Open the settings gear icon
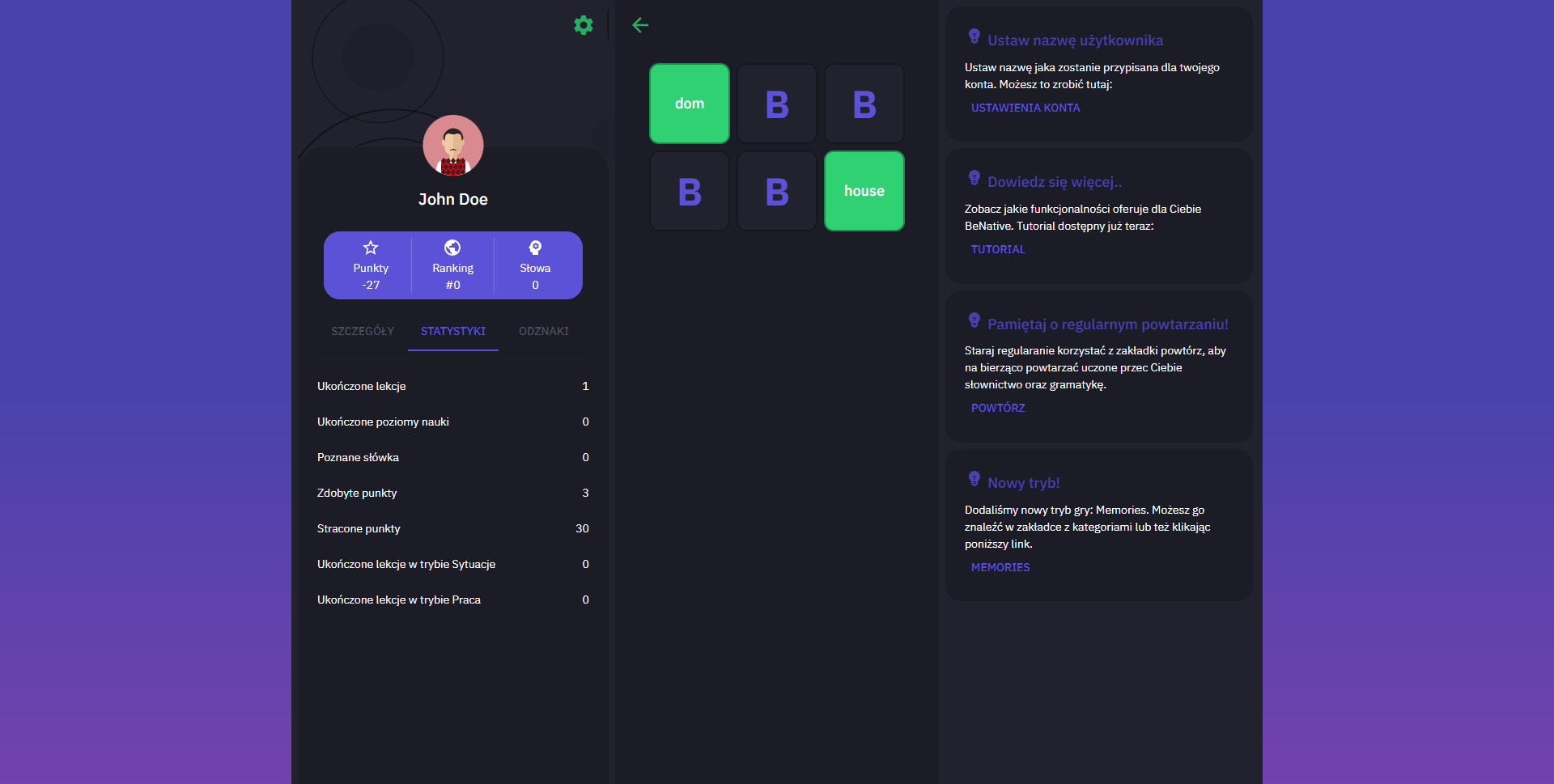 pos(584,25)
